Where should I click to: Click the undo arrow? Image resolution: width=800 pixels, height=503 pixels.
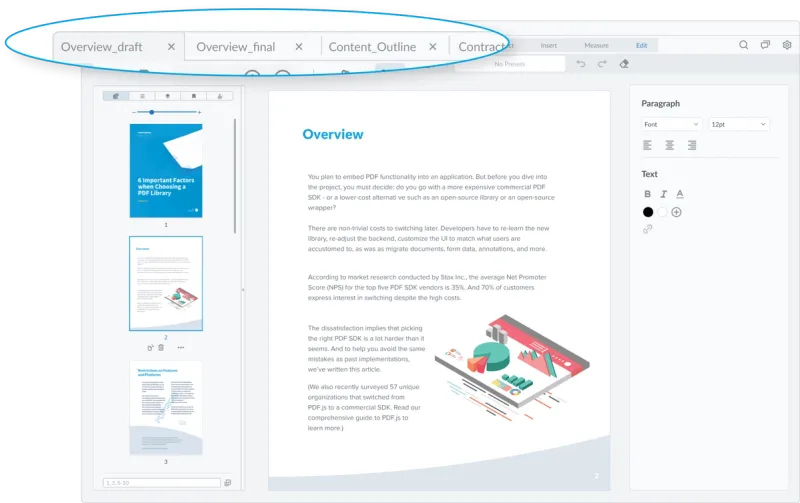coord(581,64)
